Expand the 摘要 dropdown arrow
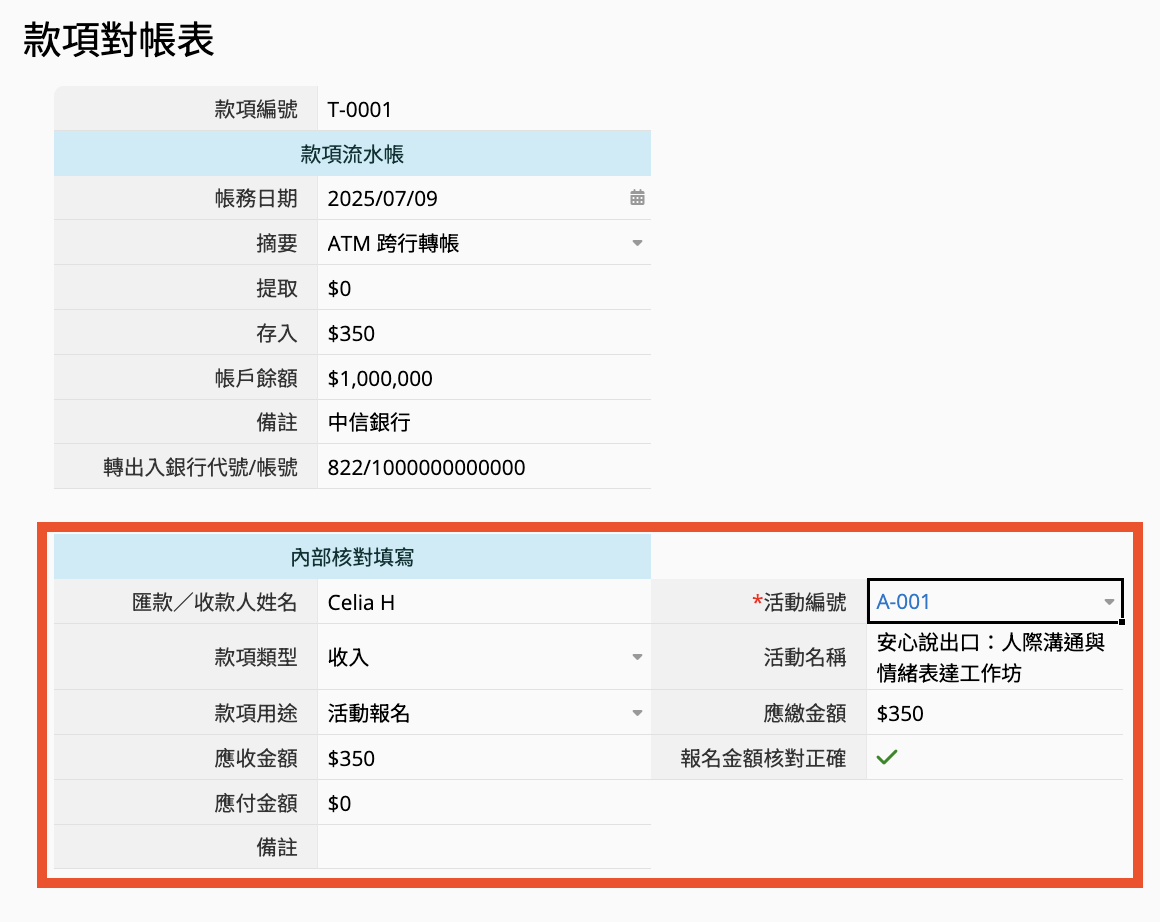 coord(637,243)
